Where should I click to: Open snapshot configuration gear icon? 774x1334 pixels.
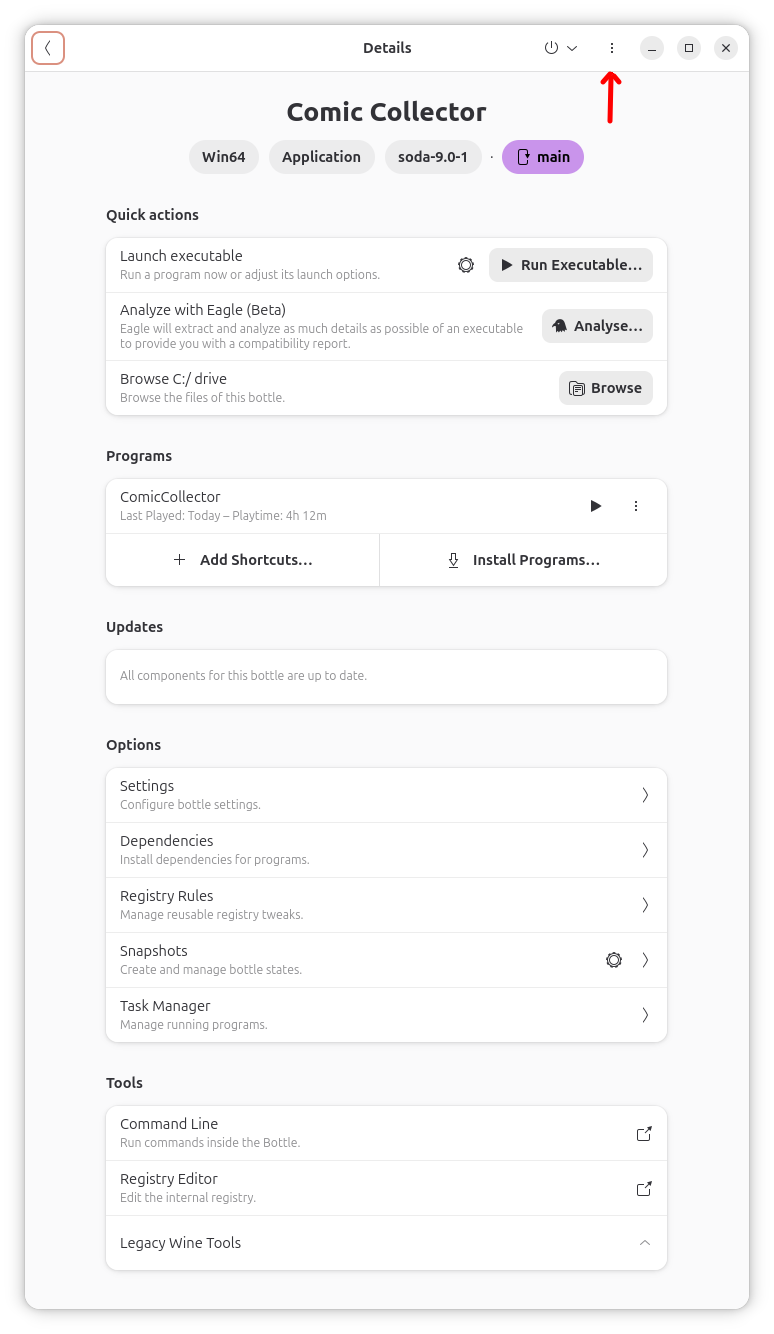coord(614,960)
